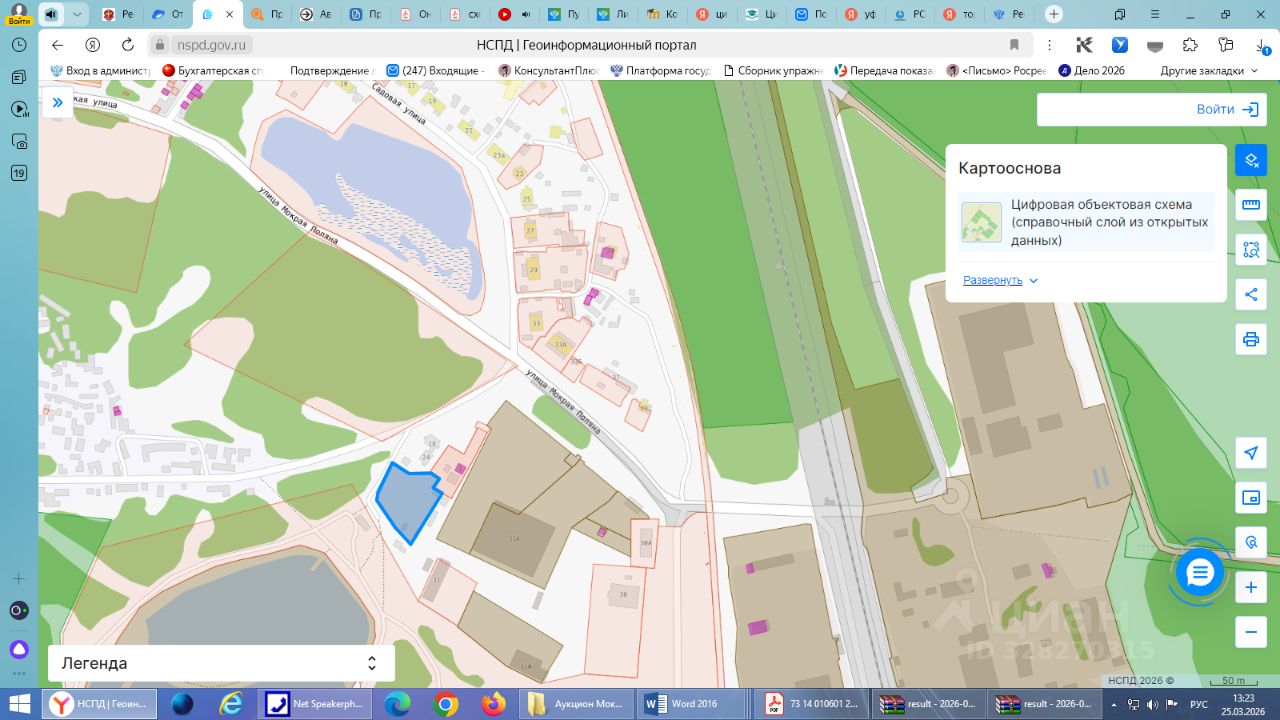Open the Другие закладки bookmarks folder
1280x720 pixels.
point(1209,71)
